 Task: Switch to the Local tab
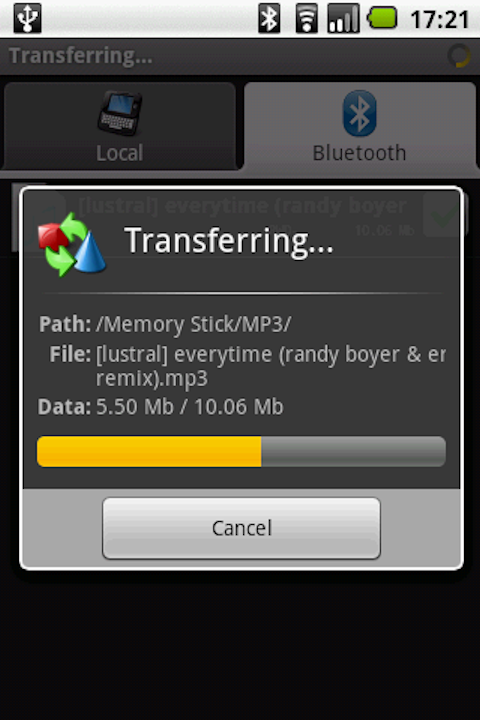pos(120,127)
